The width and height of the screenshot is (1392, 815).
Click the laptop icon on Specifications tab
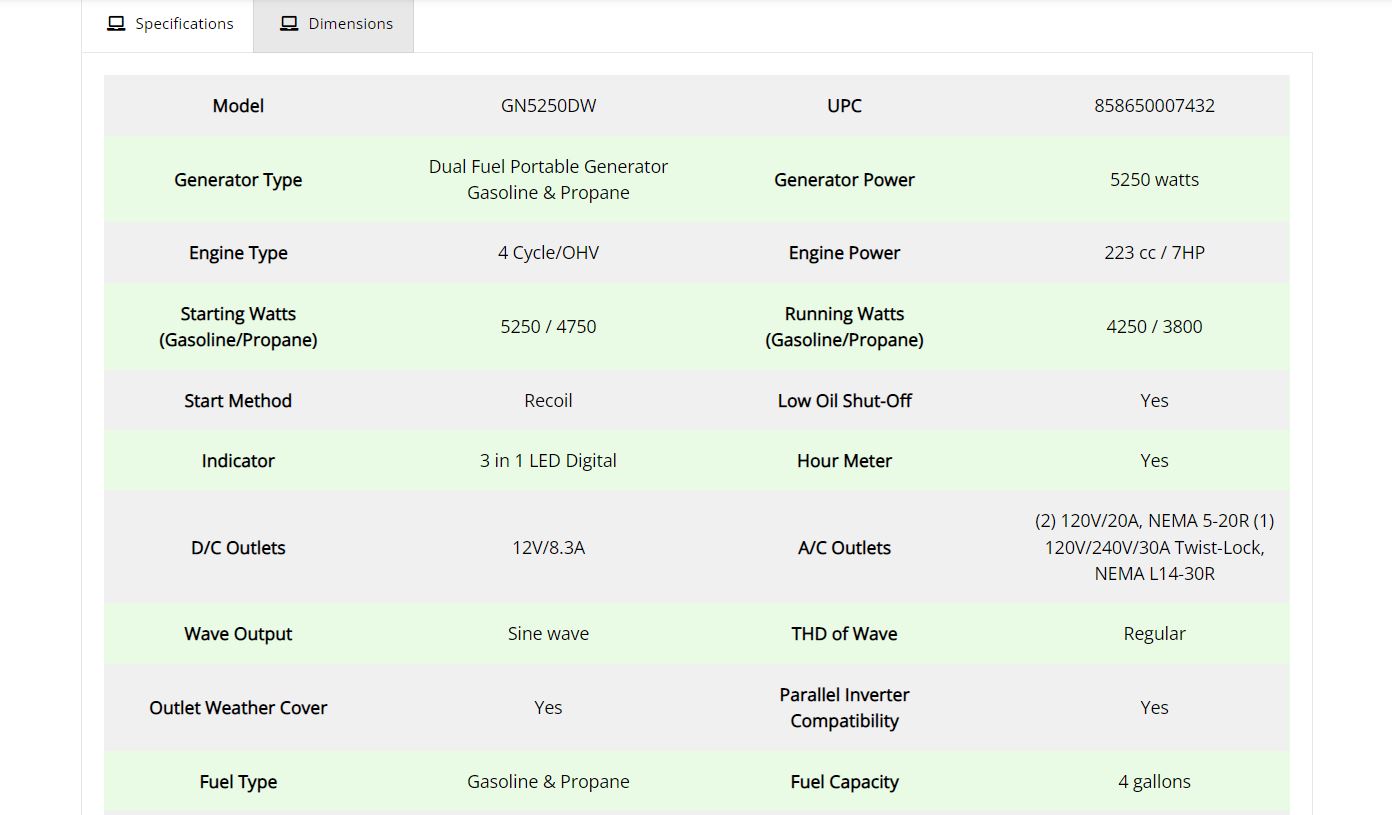pos(116,23)
